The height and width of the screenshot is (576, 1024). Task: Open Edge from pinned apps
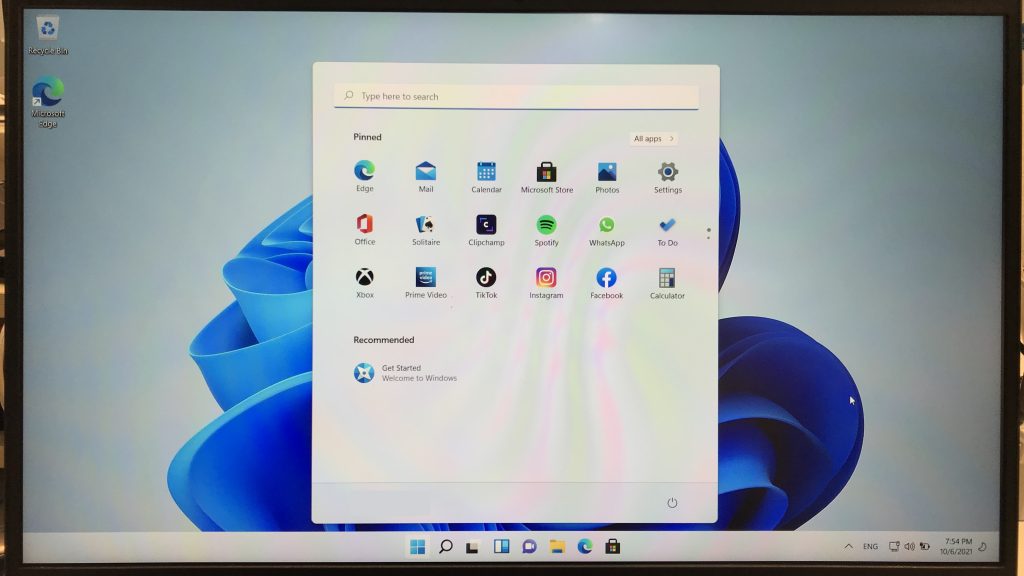click(364, 176)
